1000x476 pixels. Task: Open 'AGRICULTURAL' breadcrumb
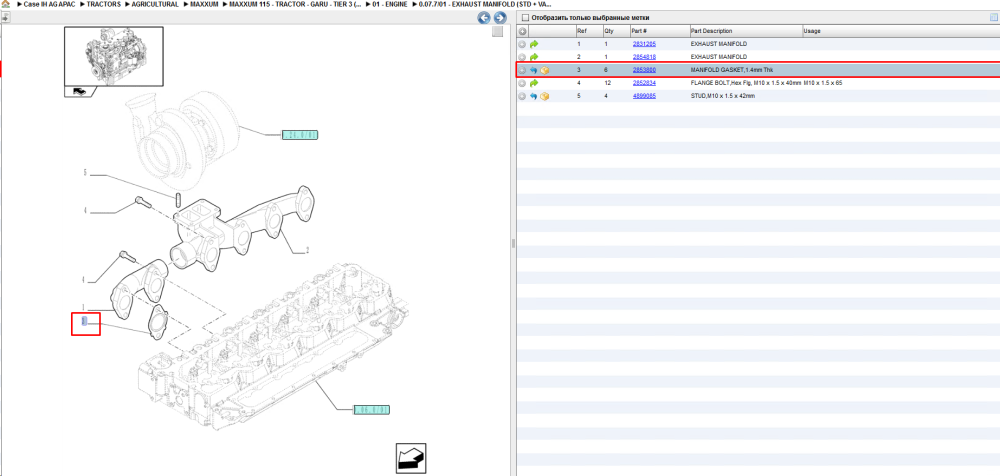[155, 4]
